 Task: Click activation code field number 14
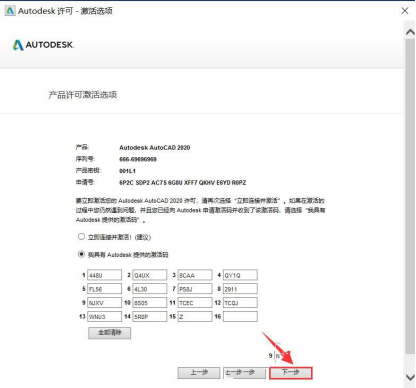click(x=150, y=316)
